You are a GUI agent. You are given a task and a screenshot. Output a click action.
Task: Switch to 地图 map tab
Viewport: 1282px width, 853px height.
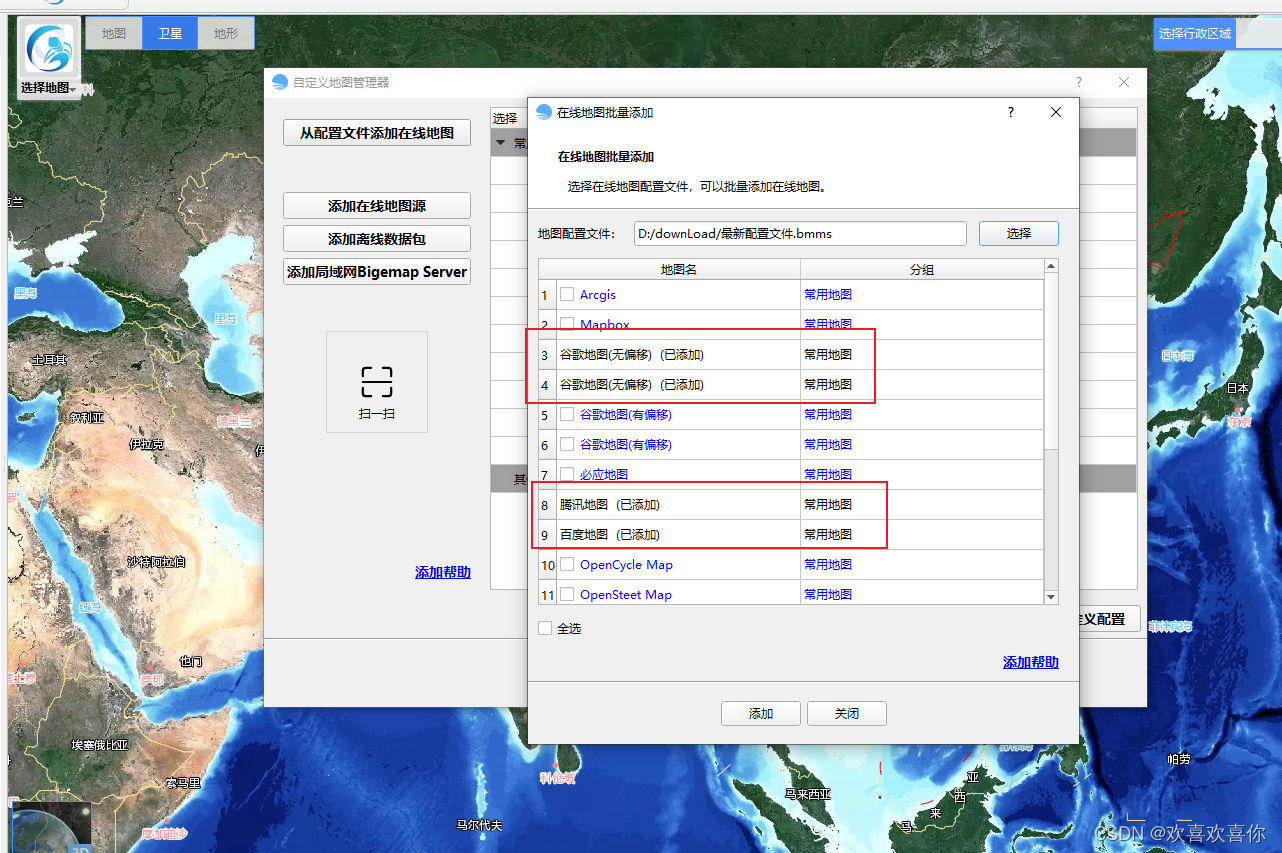click(114, 33)
